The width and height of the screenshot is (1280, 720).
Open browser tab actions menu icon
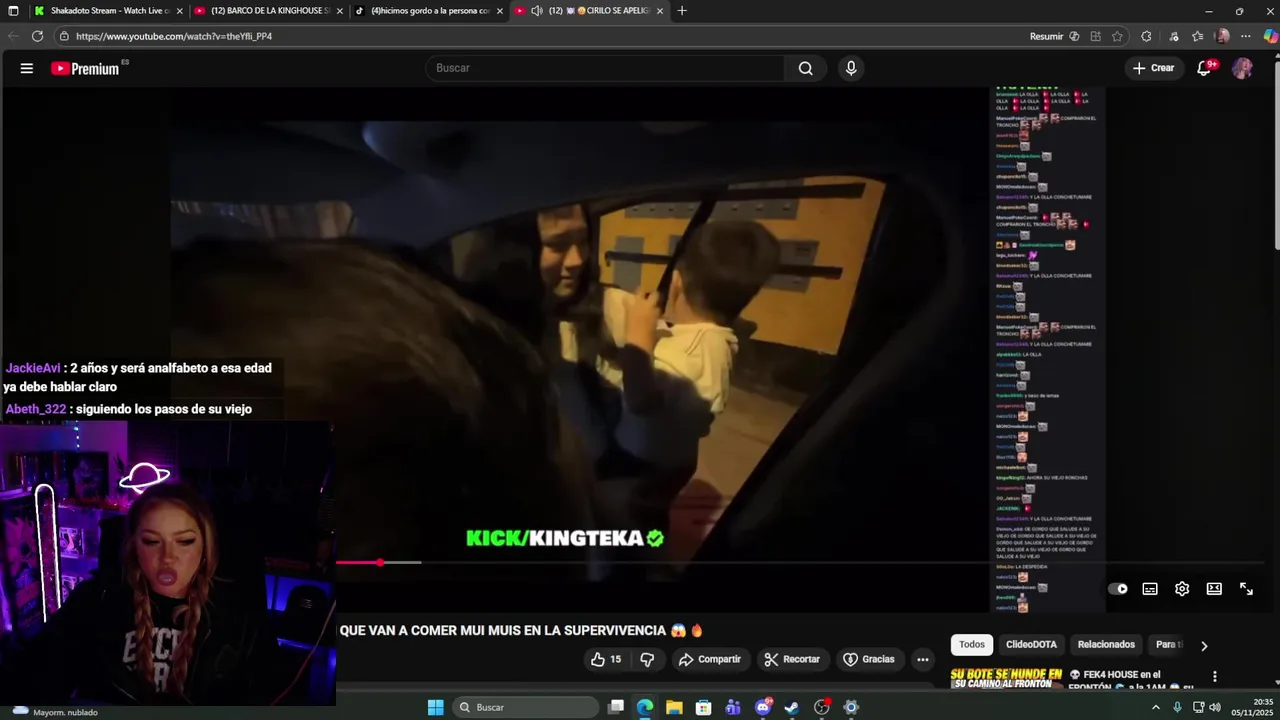pos(13,11)
